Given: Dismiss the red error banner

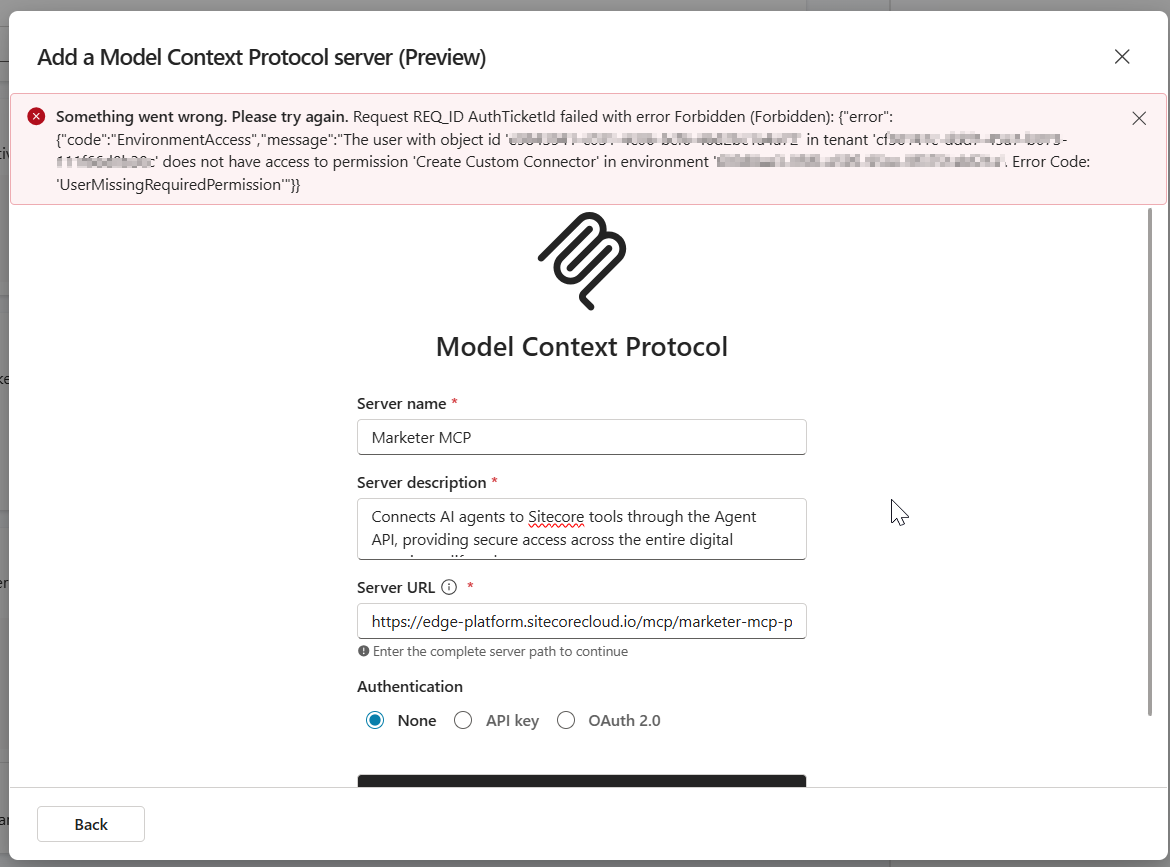Looking at the screenshot, I should (1139, 118).
